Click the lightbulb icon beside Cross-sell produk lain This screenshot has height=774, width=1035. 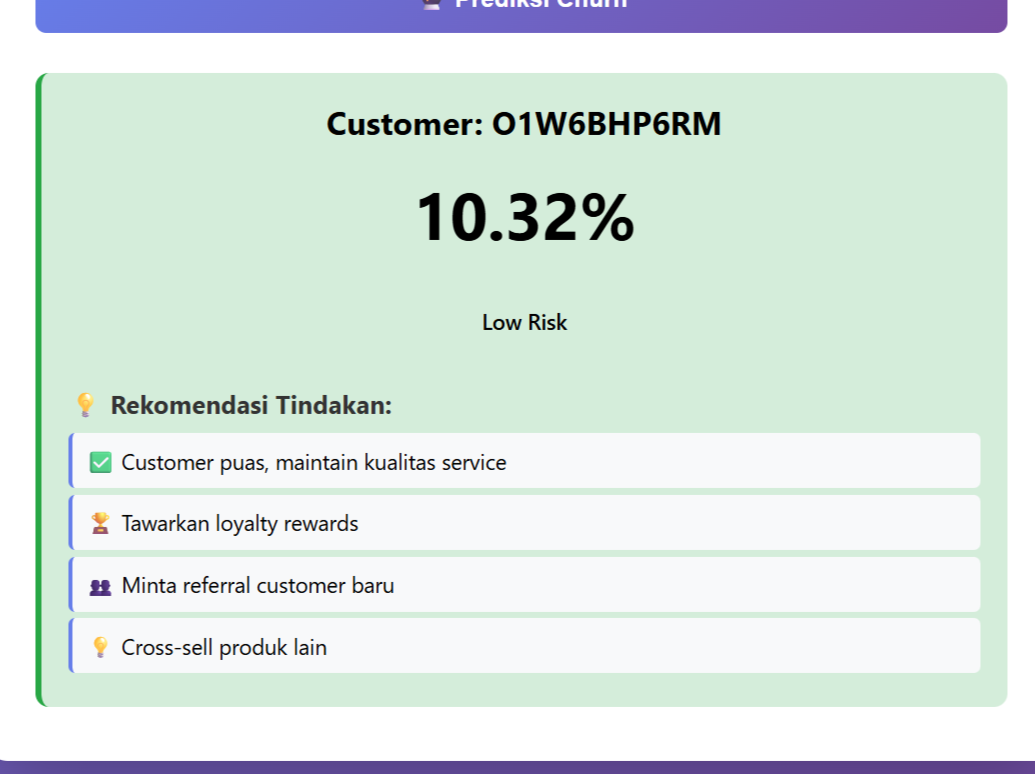pyautogui.click(x=100, y=647)
